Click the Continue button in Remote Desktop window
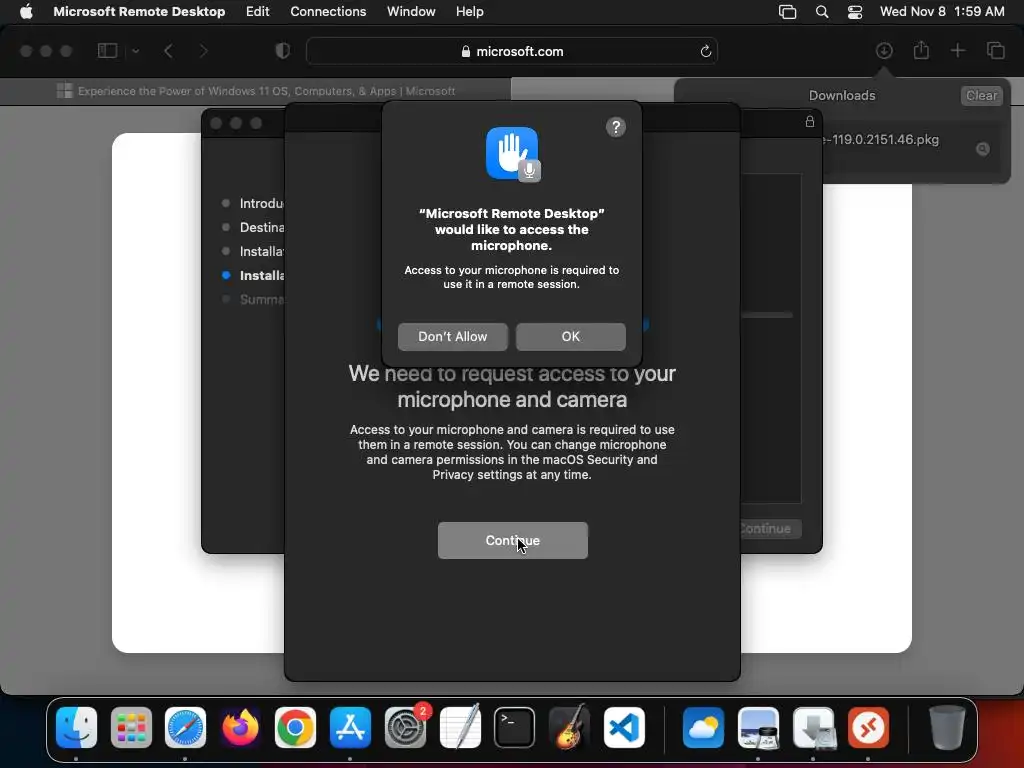The height and width of the screenshot is (768, 1024). point(513,540)
